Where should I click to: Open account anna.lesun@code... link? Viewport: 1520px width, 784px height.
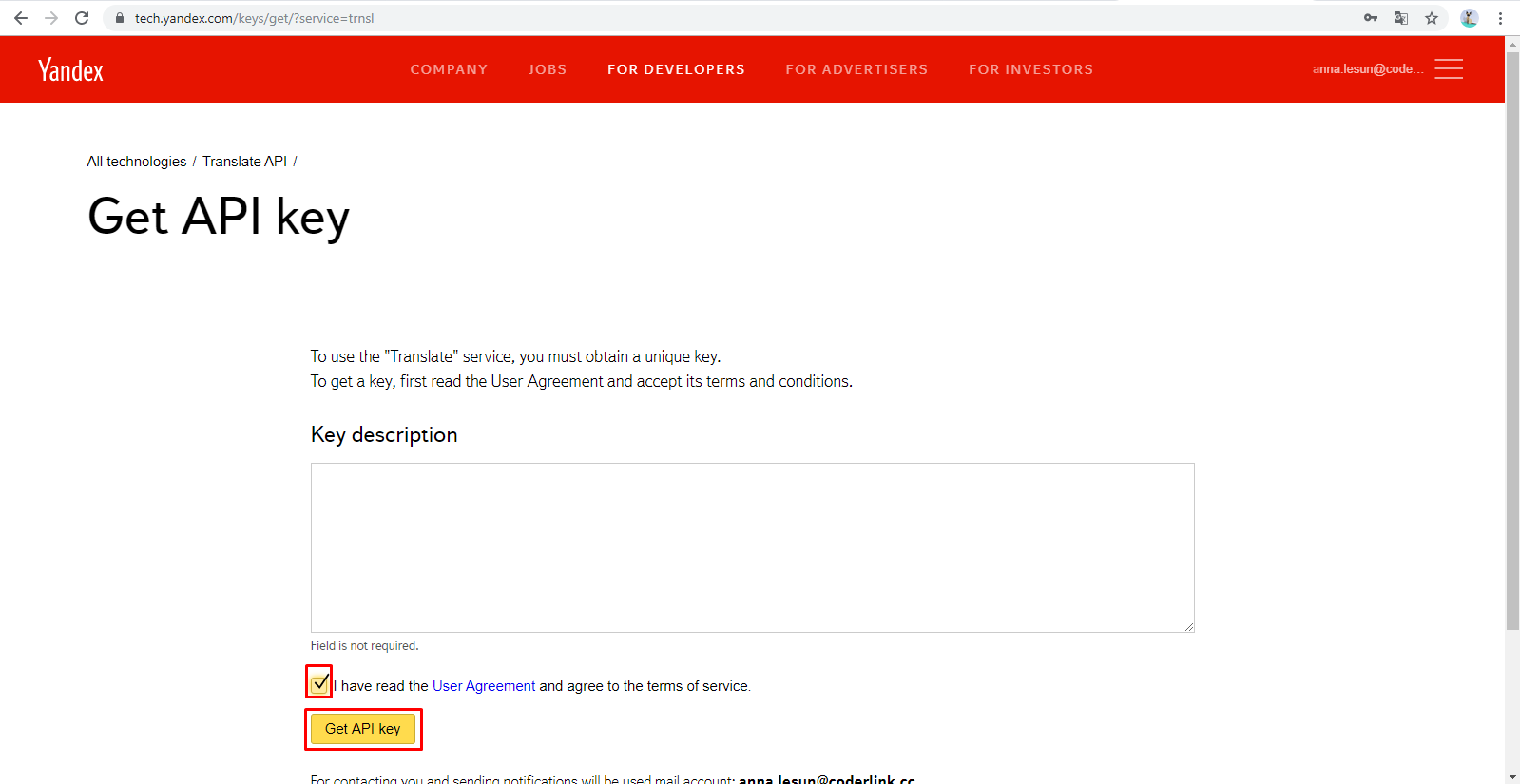(x=1368, y=68)
